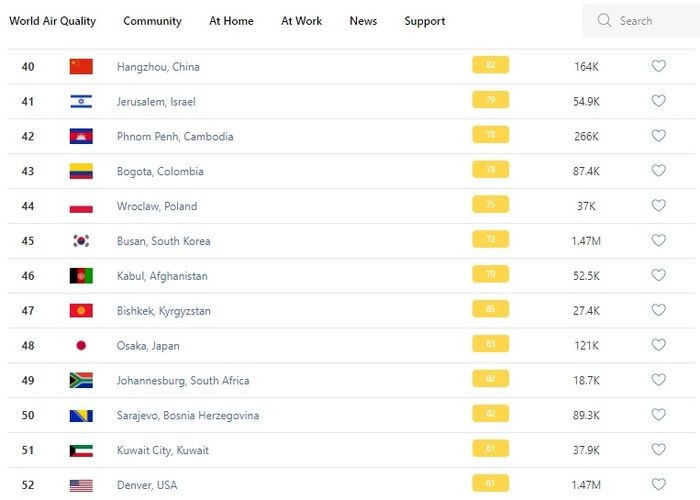This screenshot has width=700, height=500.
Task: Open the Community menu item
Action: click(x=152, y=21)
